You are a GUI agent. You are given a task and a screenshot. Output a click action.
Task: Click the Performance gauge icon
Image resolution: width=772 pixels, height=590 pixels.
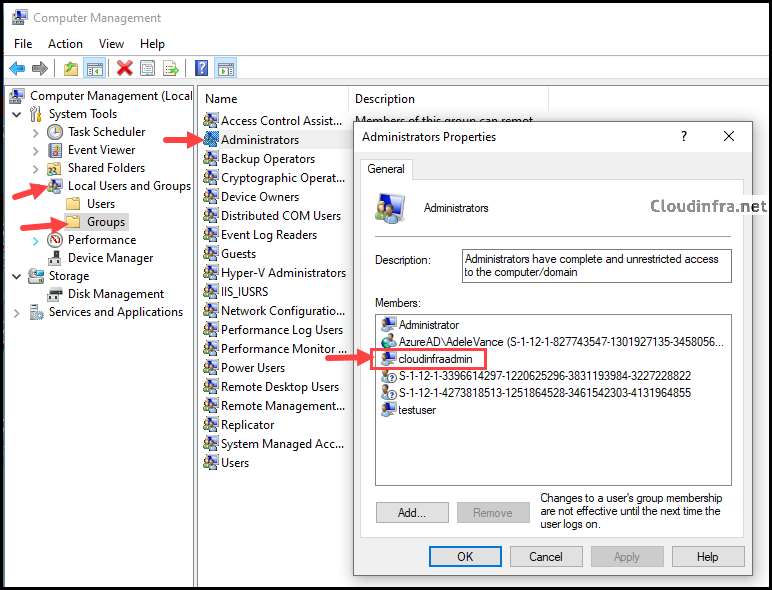click(55, 240)
